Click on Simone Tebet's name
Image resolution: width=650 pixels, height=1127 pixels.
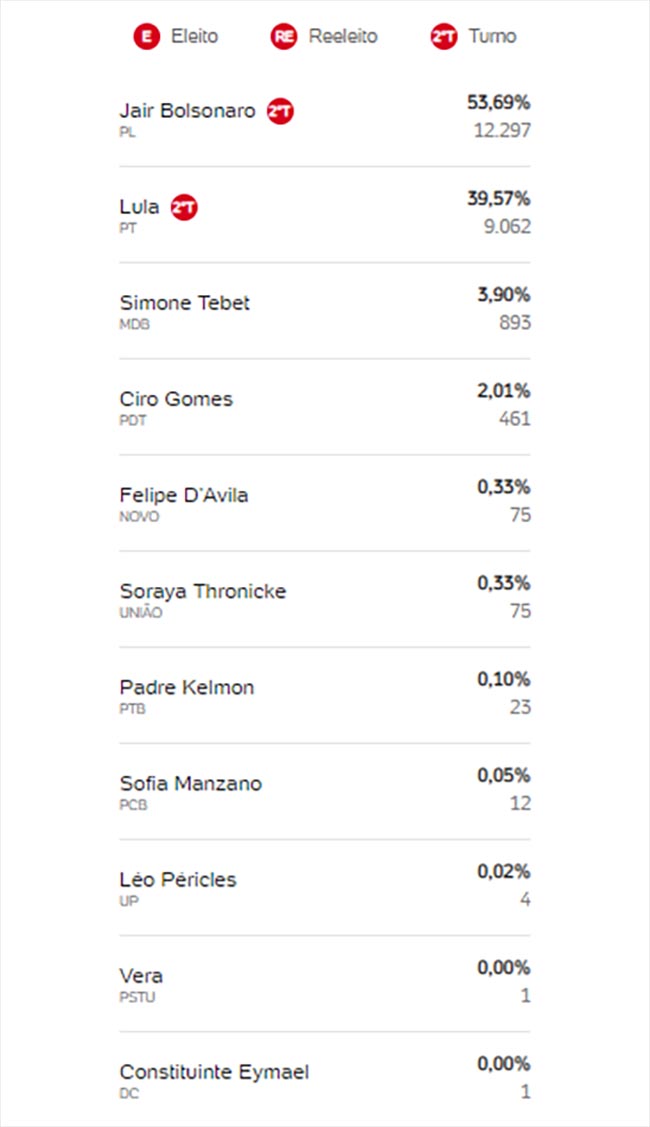pos(184,303)
